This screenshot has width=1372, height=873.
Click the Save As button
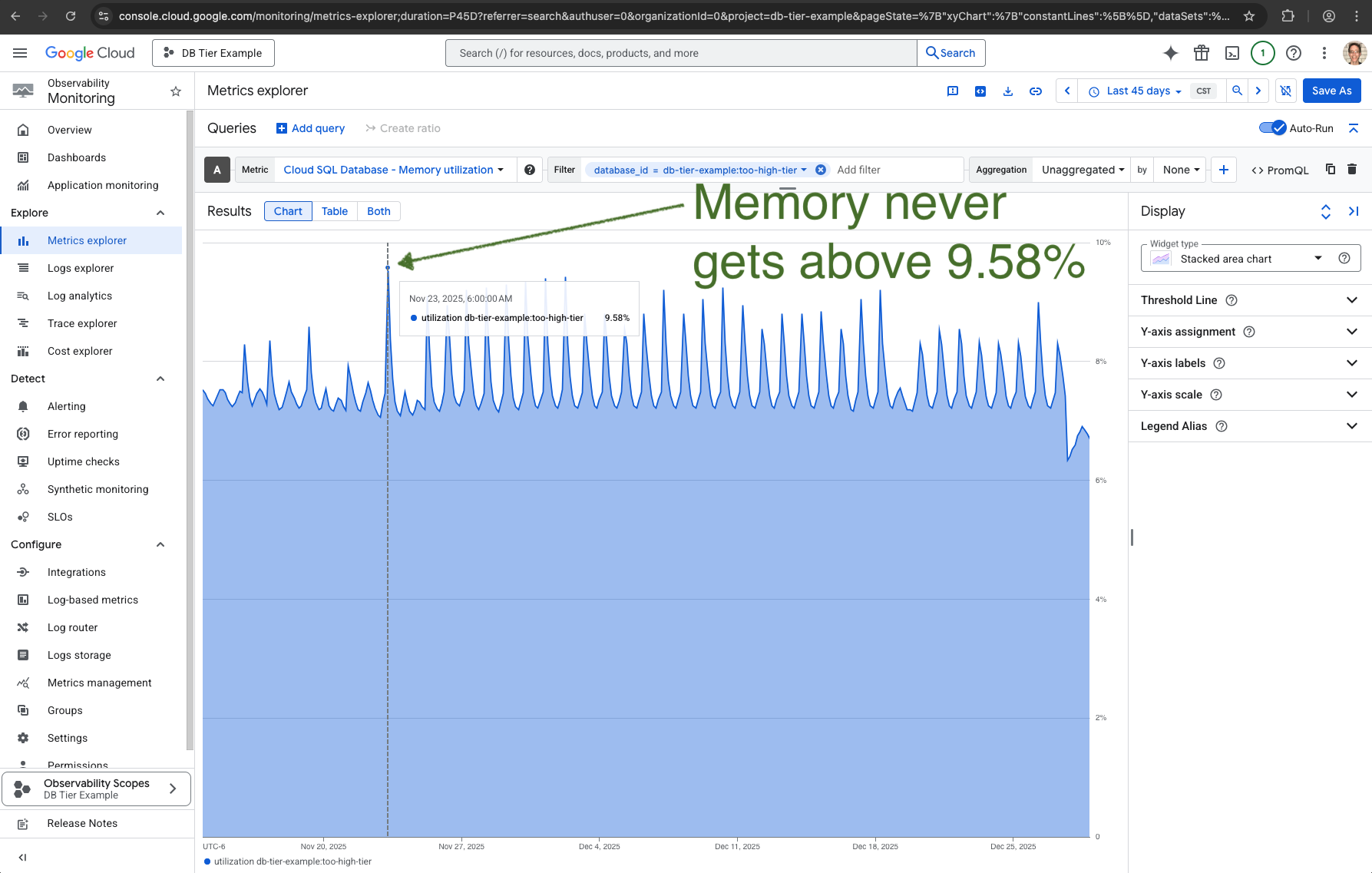[1331, 91]
